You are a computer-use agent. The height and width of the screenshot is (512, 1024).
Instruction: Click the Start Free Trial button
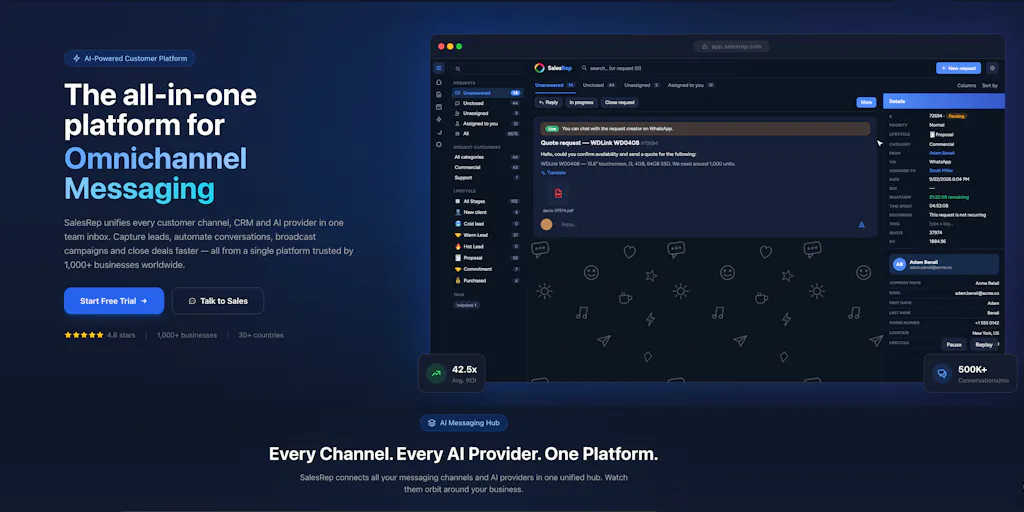coord(114,301)
